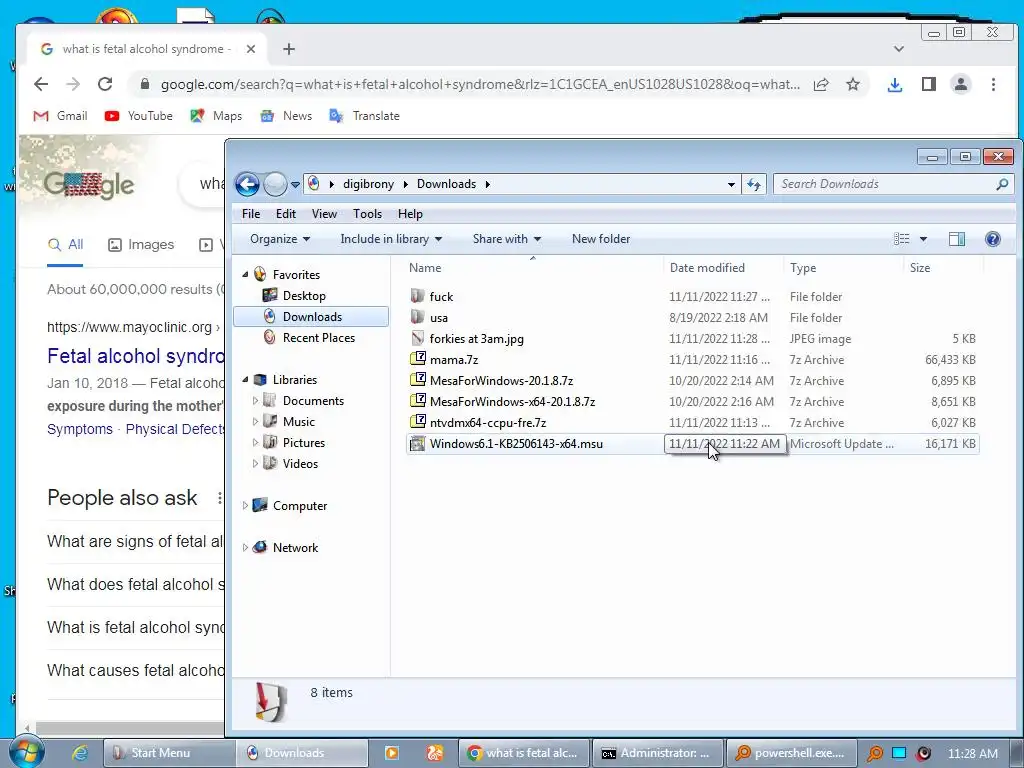Select Downloads in Favorites
The width and height of the screenshot is (1024, 768).
(x=312, y=317)
